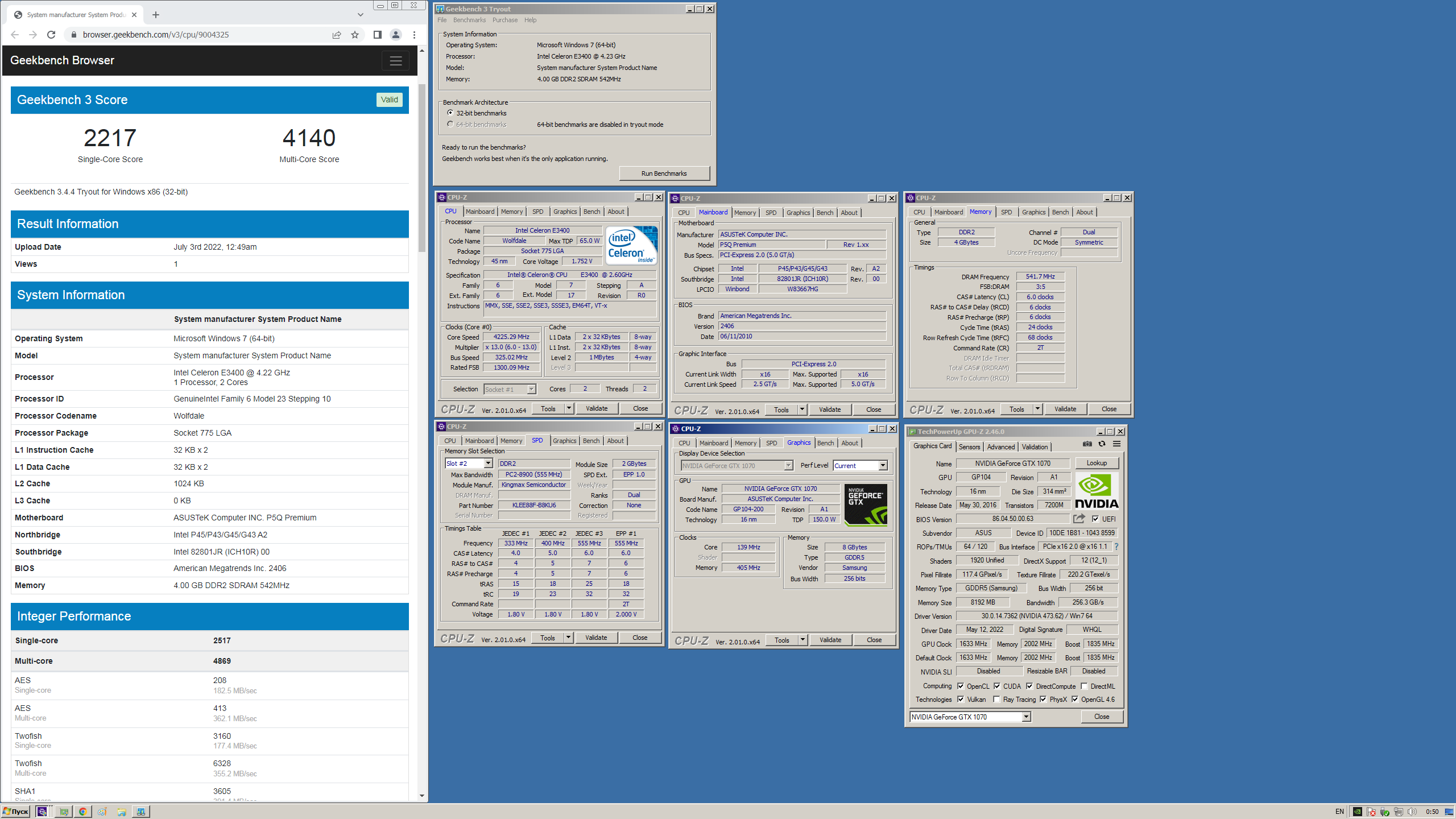Open the GPU-Z hamburger menu
The width and height of the screenshot is (1456, 819).
pos(1116,444)
